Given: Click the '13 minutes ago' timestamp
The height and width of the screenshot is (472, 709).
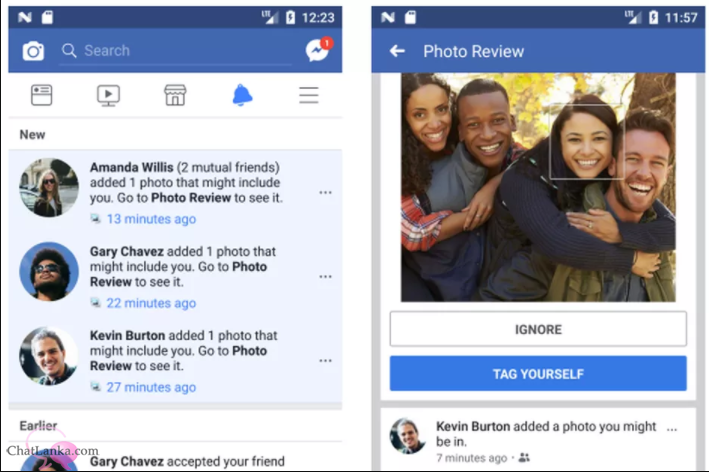Looking at the screenshot, I should pyautogui.click(x=151, y=219).
